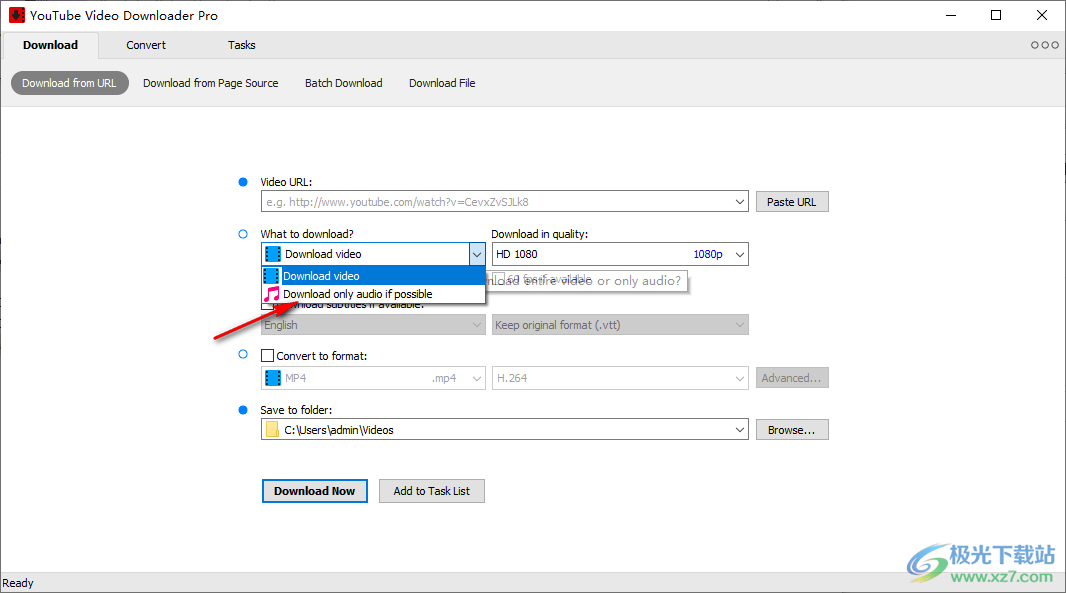Click the Video URL step bullet
This screenshot has width=1066, height=593.
click(x=243, y=182)
